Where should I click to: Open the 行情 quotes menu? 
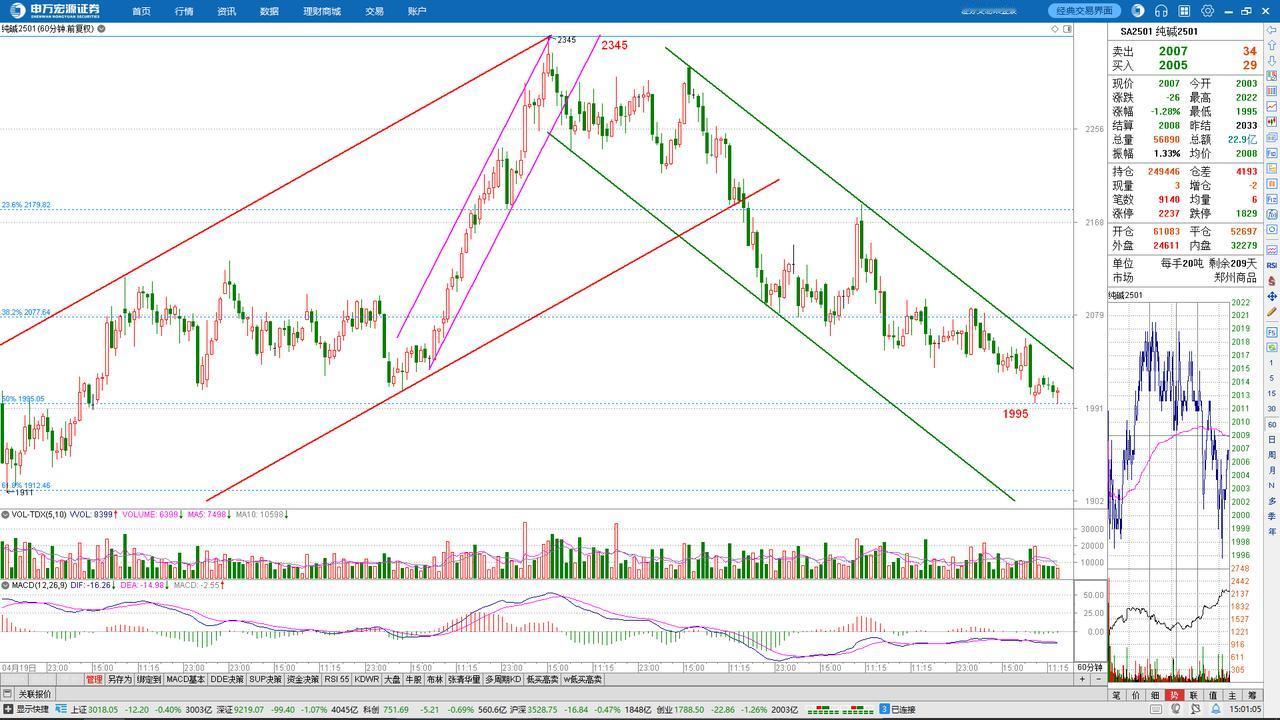point(184,11)
